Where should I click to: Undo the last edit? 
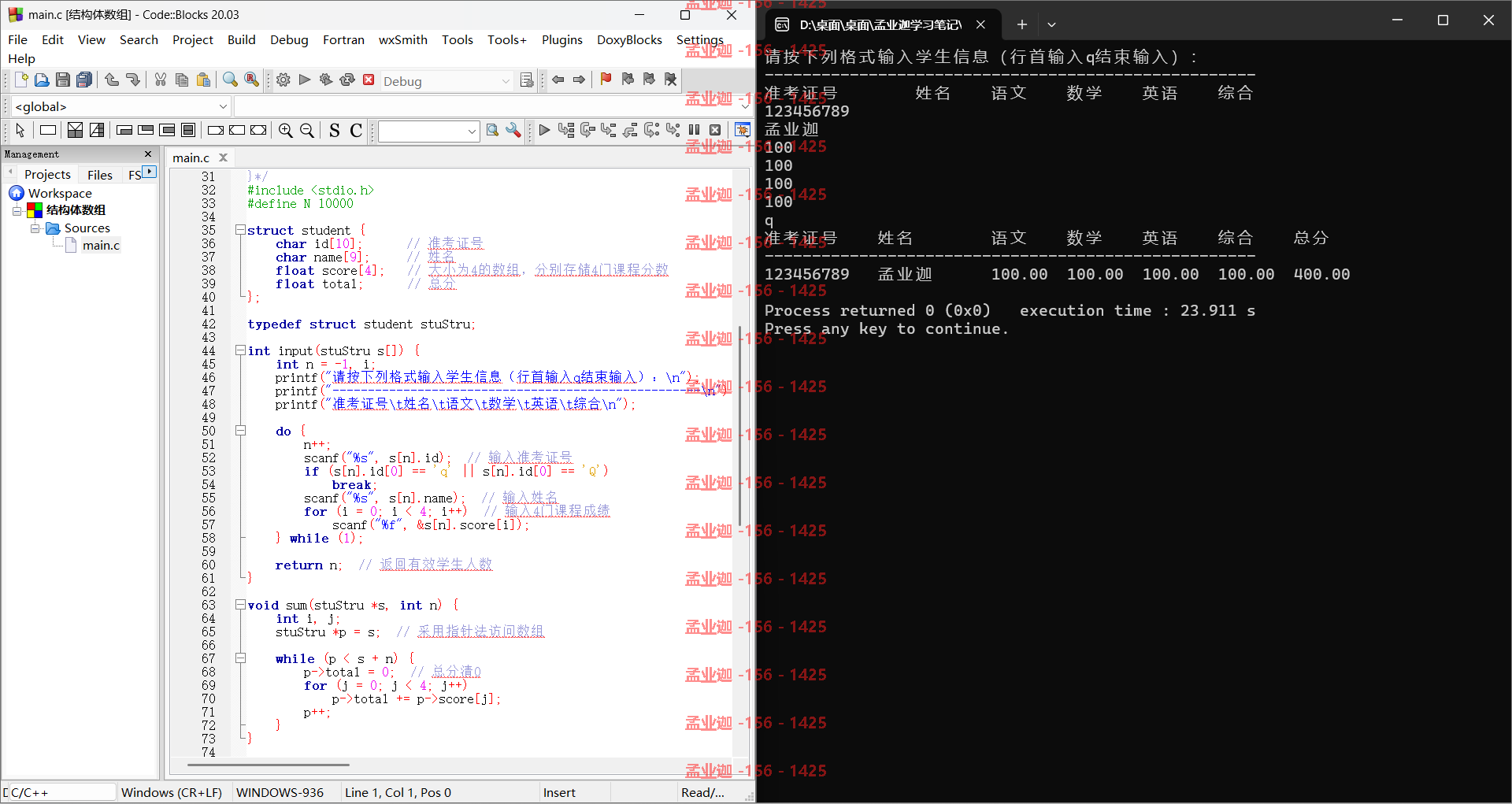[112, 80]
